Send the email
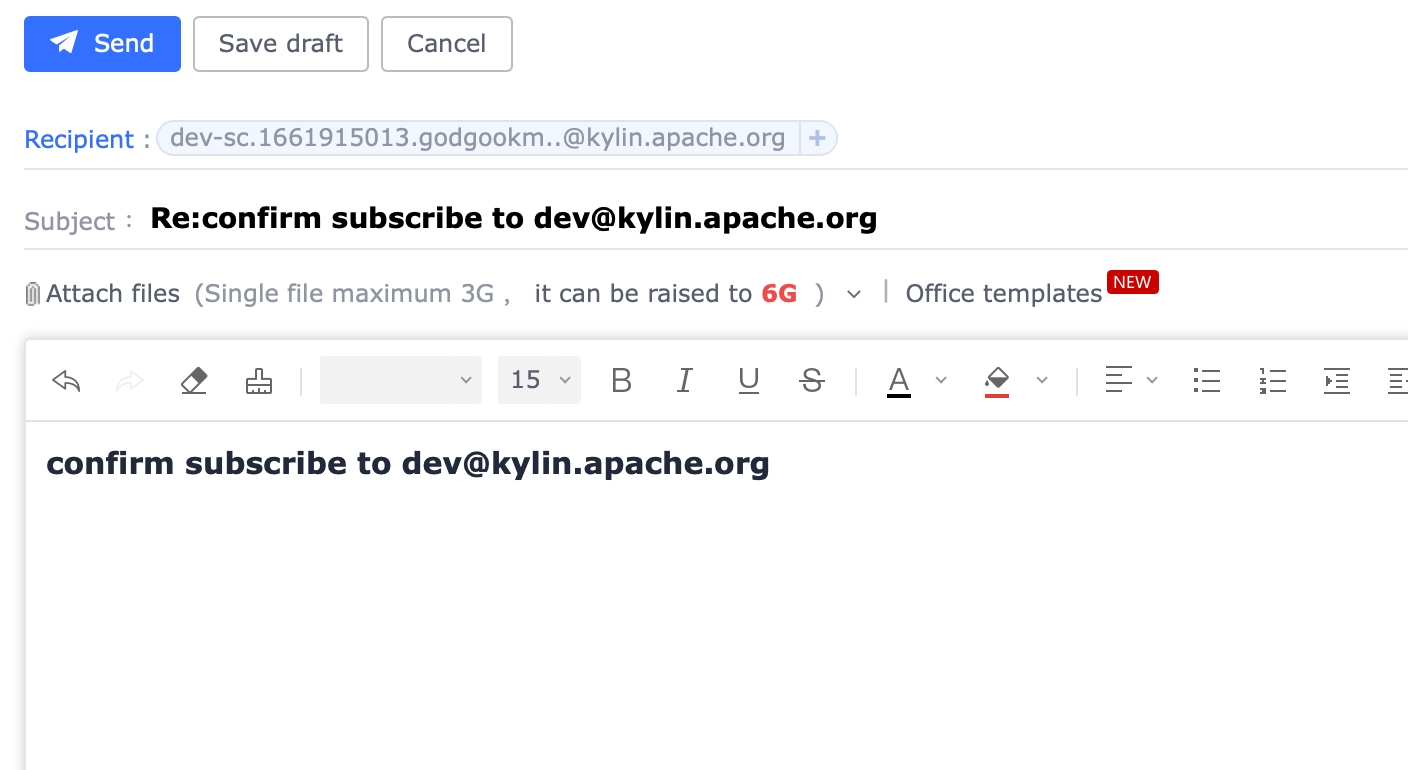Image resolution: width=1408 pixels, height=770 pixels. click(102, 44)
